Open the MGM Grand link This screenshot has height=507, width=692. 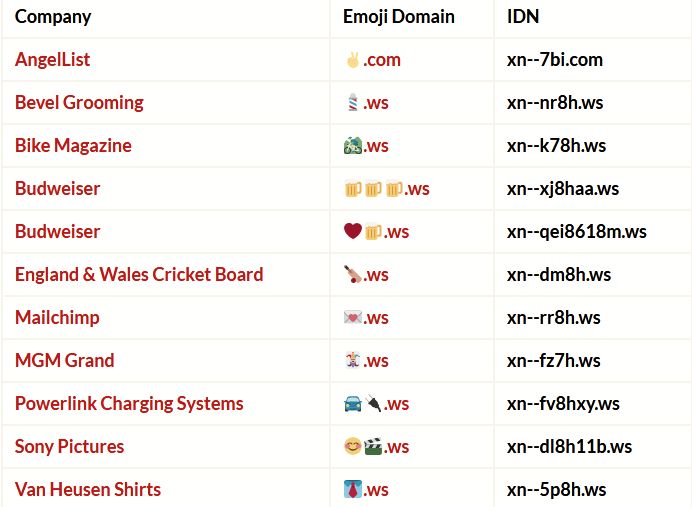click(64, 360)
